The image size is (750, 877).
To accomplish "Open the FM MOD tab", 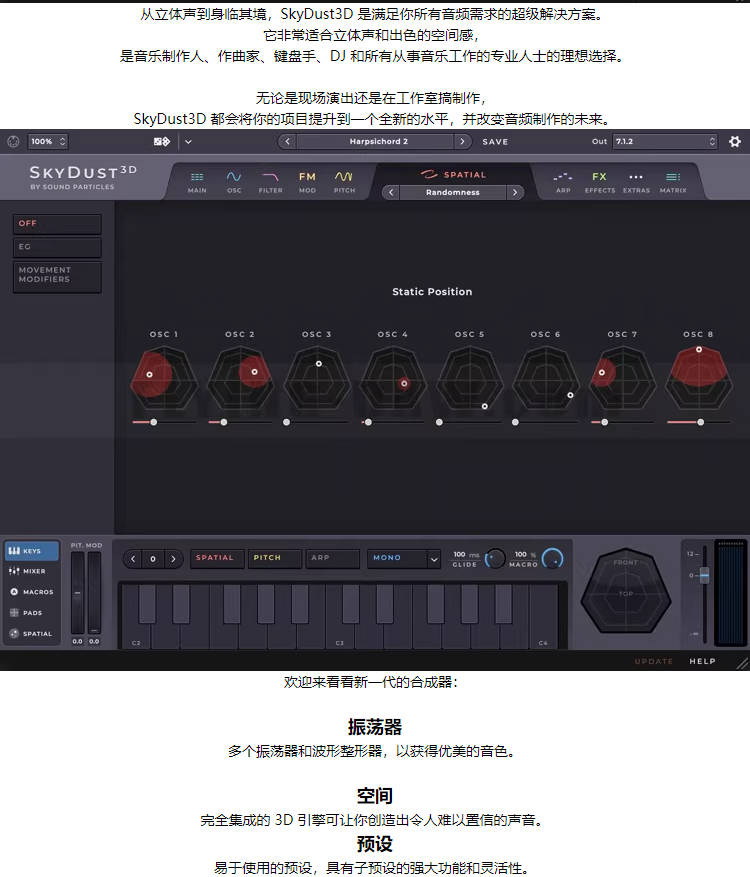I will (x=307, y=182).
